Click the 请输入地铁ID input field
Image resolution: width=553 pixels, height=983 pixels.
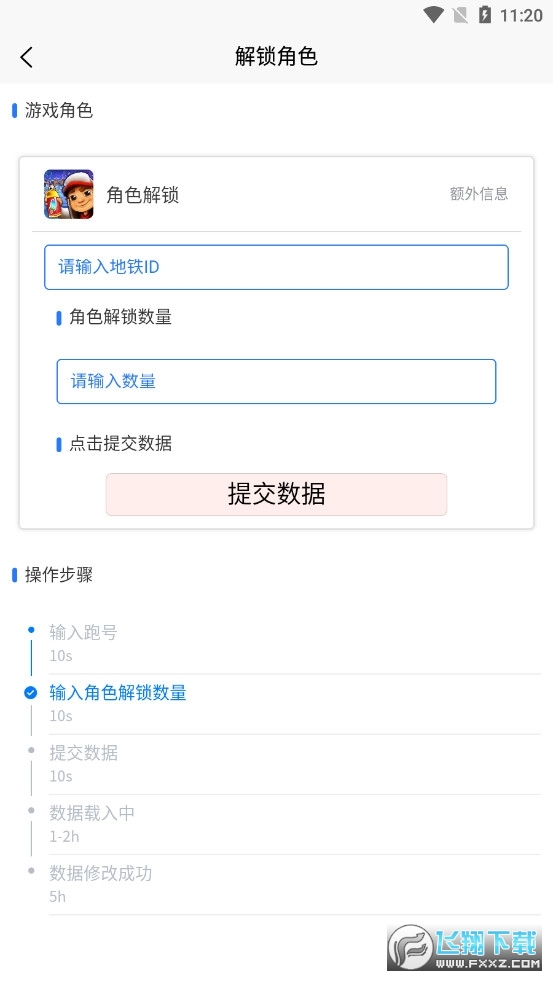point(276,267)
